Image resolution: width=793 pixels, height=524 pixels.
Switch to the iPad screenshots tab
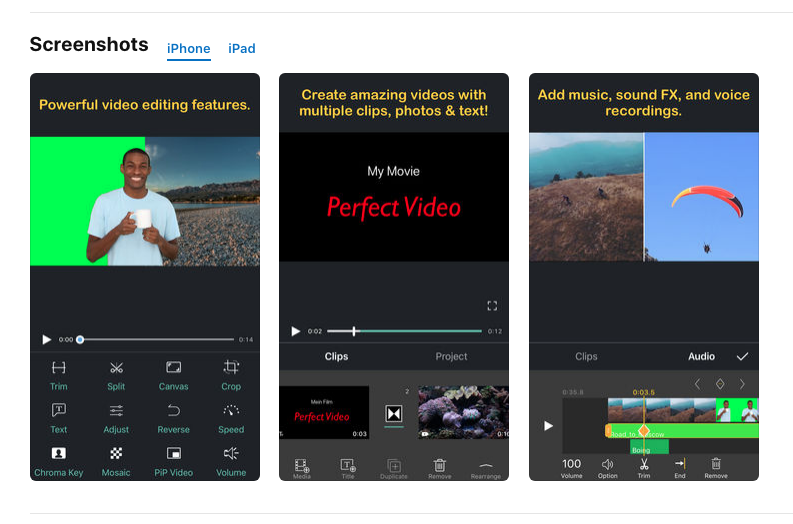(242, 49)
